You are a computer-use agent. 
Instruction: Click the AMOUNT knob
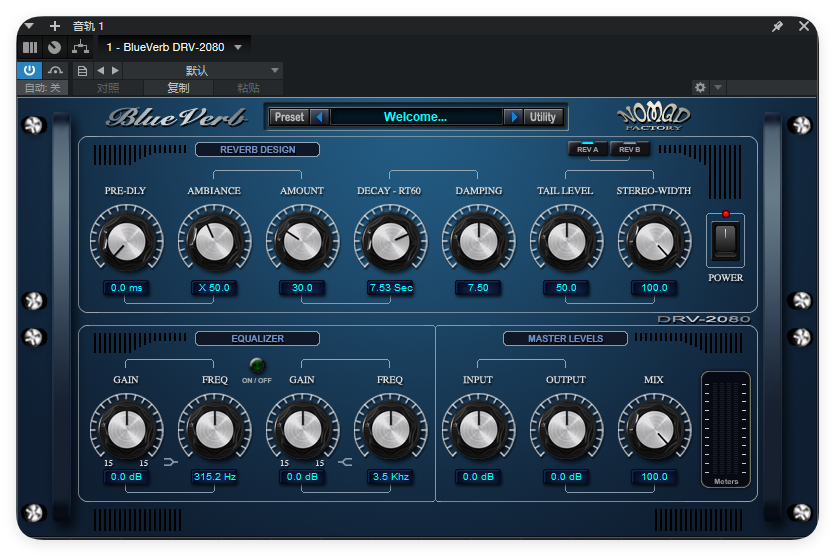(x=302, y=241)
